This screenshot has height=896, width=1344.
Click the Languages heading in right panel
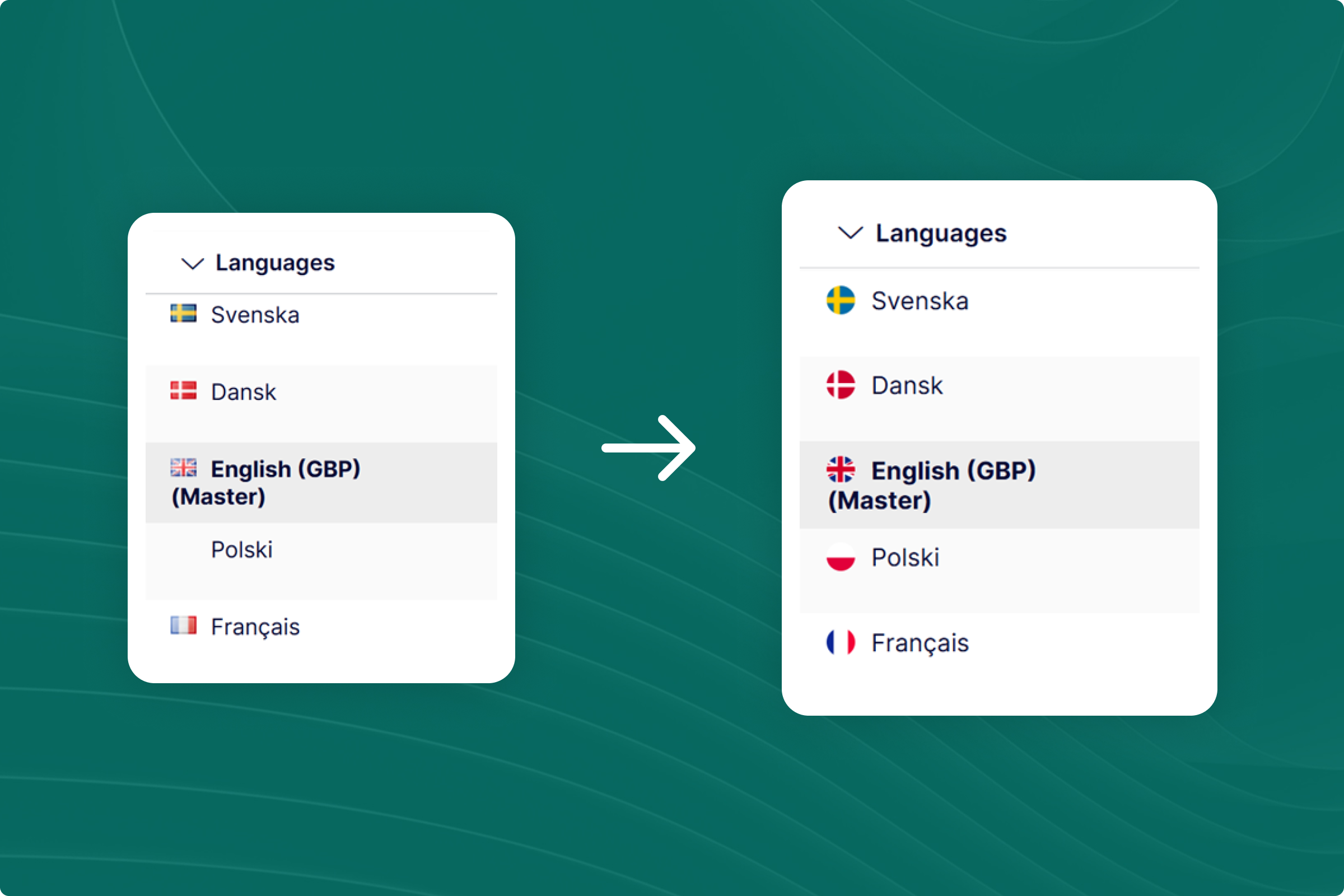coord(941,234)
